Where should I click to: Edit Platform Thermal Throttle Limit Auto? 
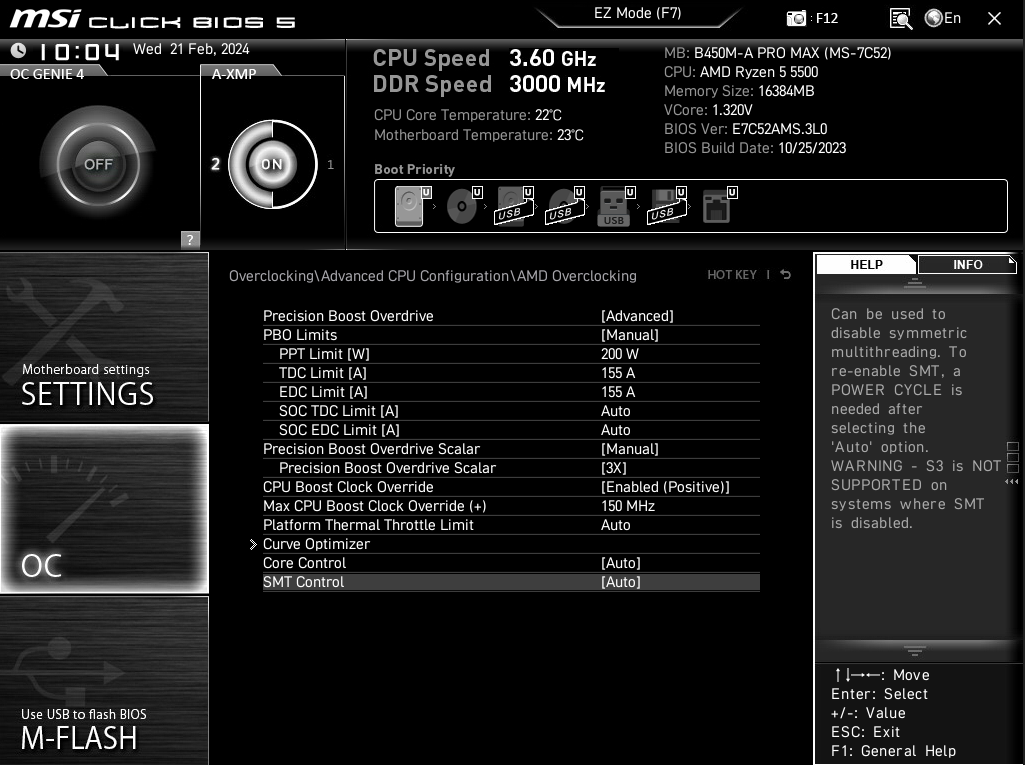pyautogui.click(x=616, y=525)
